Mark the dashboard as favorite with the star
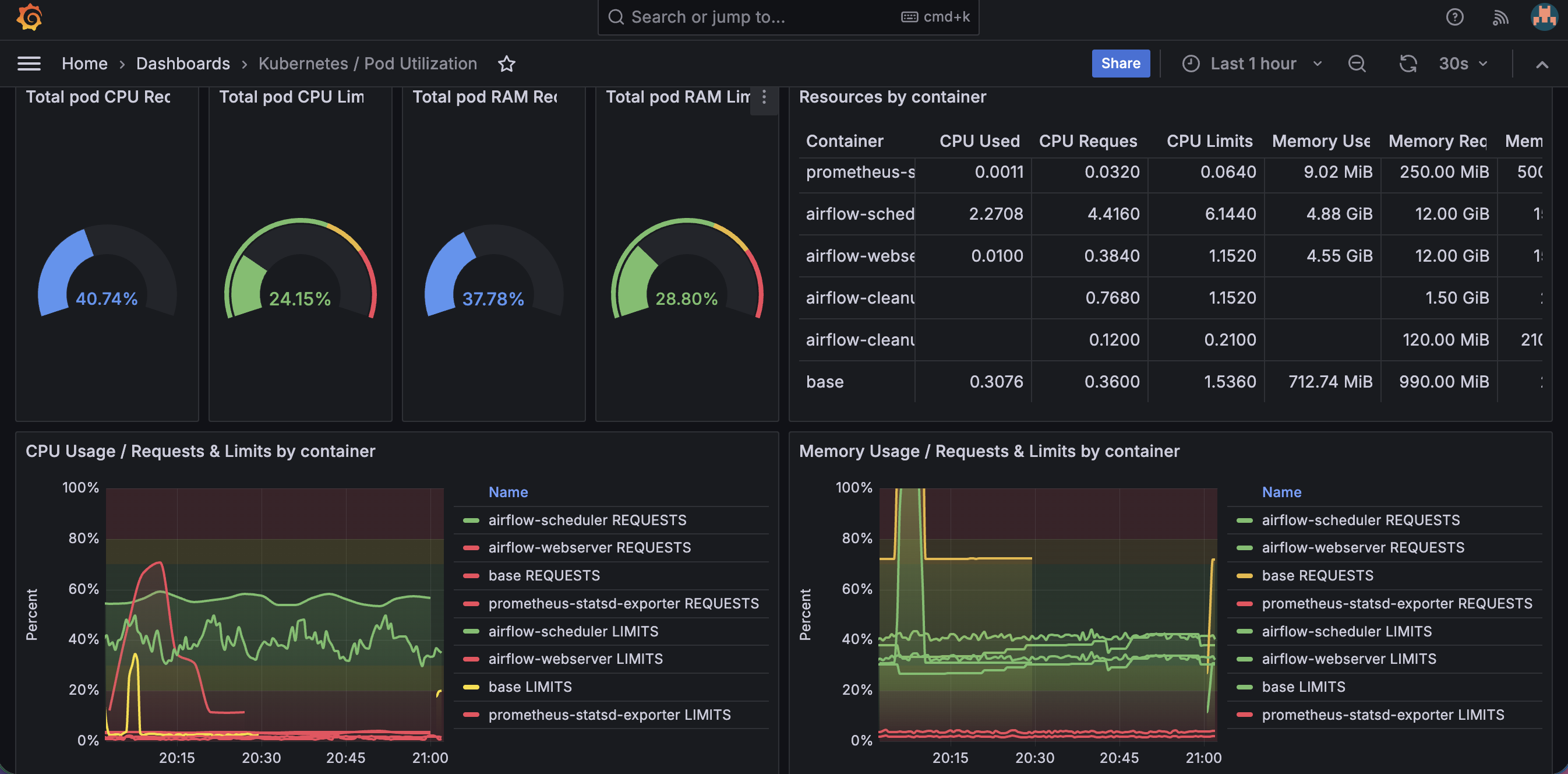This screenshot has height=774, width=1568. click(x=507, y=64)
